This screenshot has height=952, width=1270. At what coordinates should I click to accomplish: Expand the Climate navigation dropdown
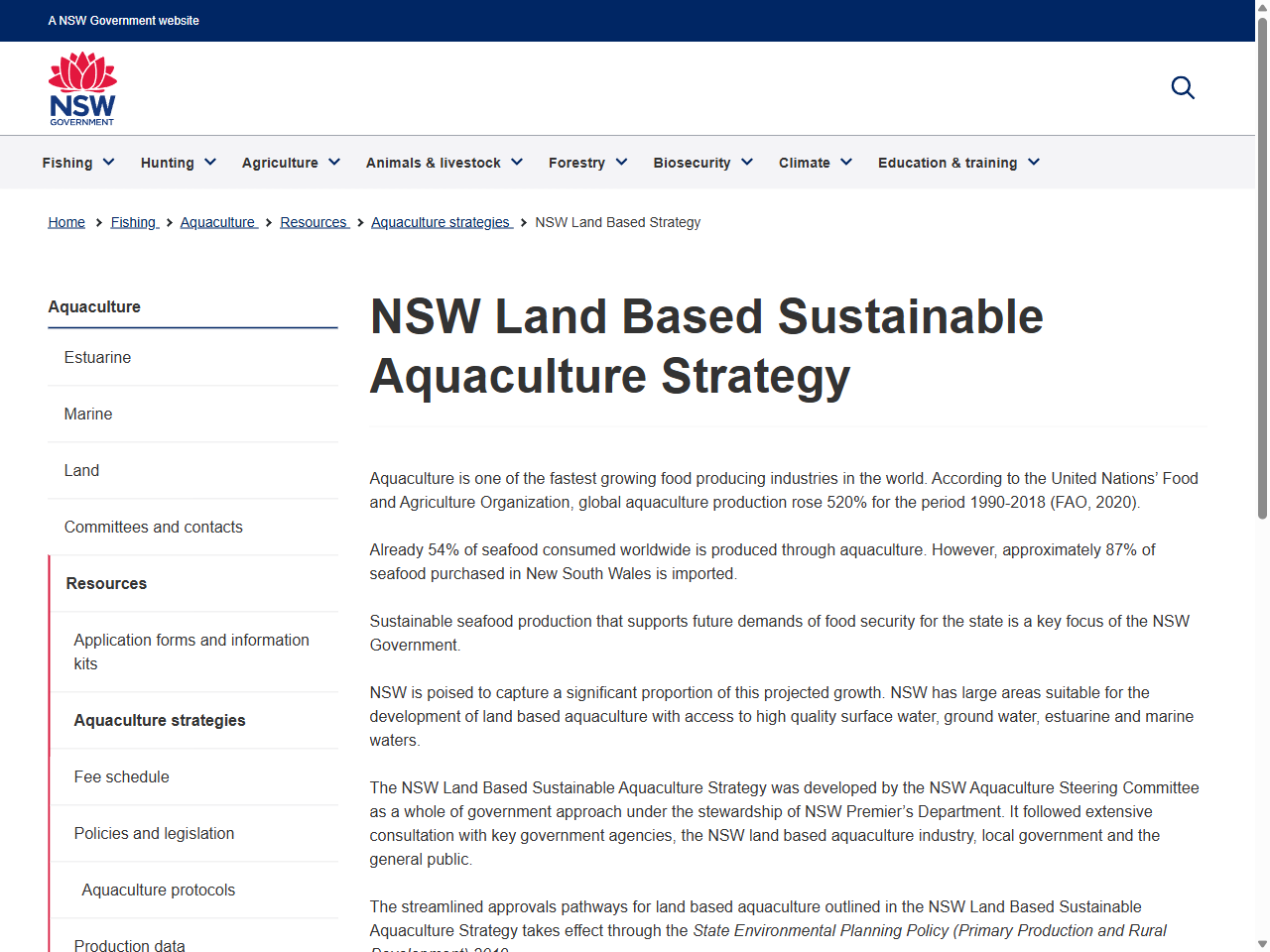(815, 162)
